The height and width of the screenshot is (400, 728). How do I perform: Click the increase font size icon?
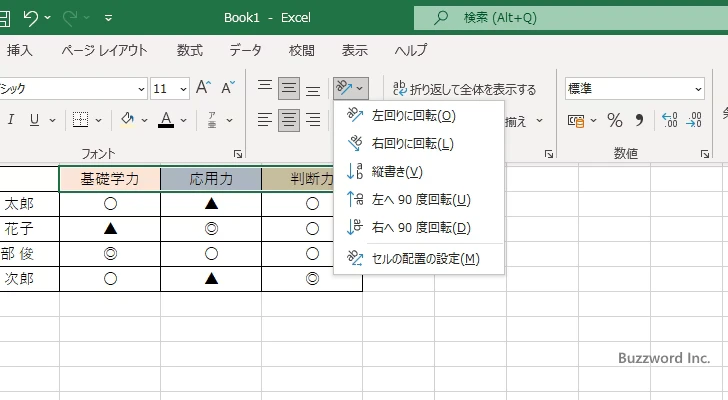coord(203,87)
